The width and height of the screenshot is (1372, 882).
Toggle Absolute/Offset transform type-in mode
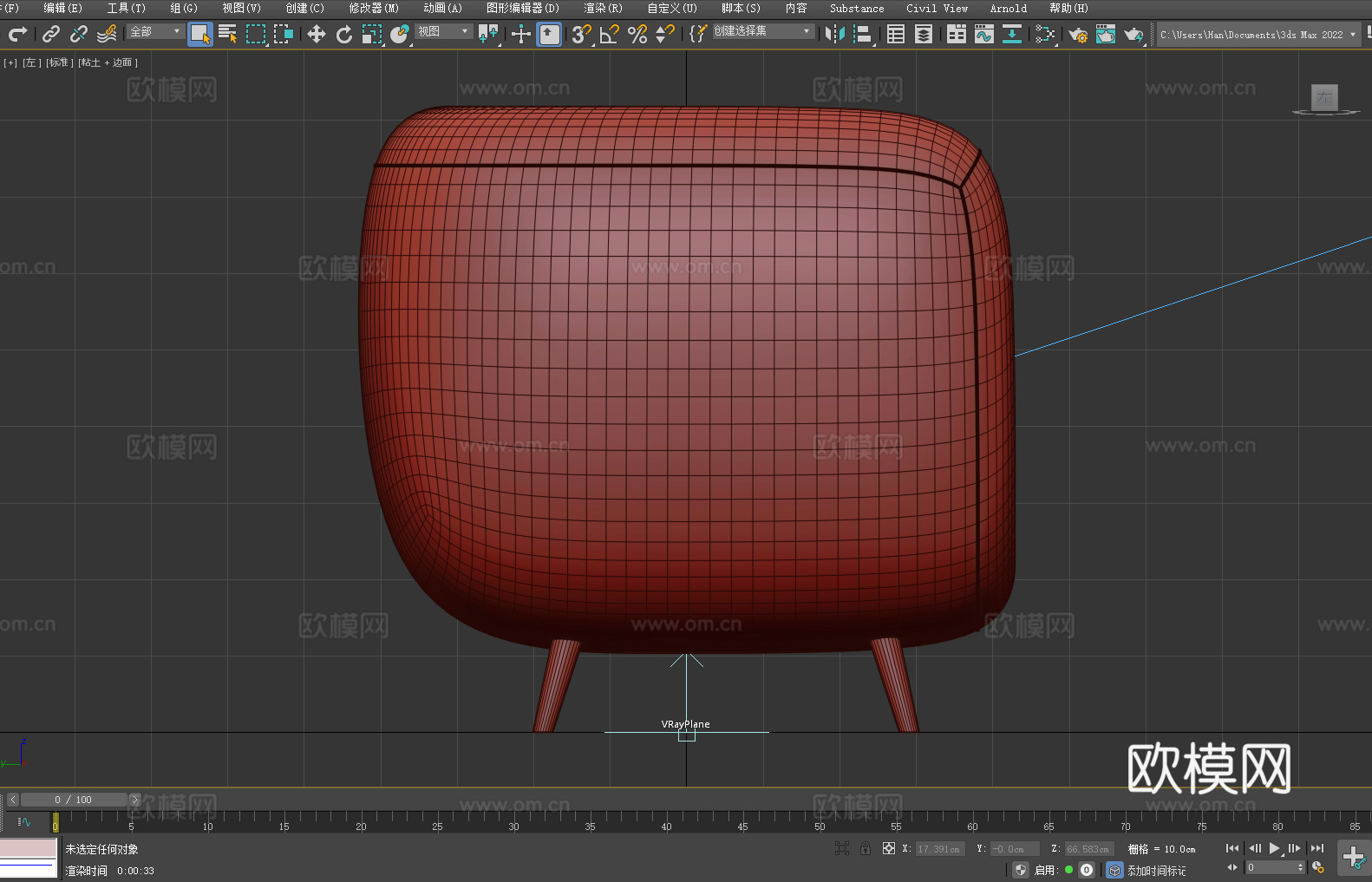[888, 849]
